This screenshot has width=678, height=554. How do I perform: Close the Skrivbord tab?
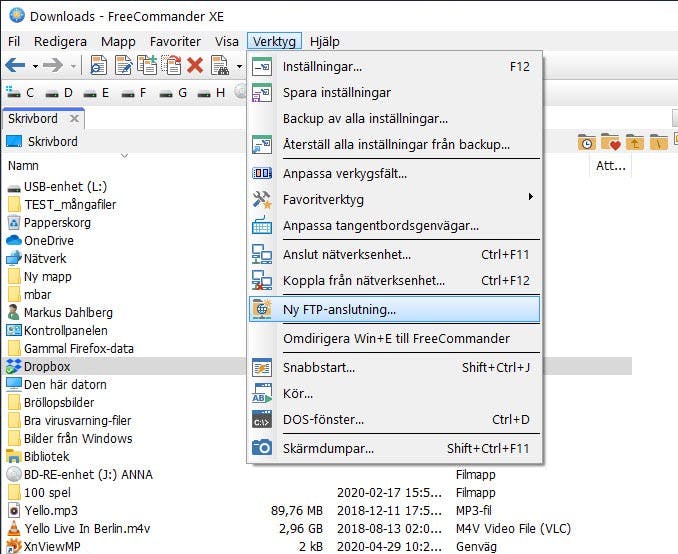74,118
